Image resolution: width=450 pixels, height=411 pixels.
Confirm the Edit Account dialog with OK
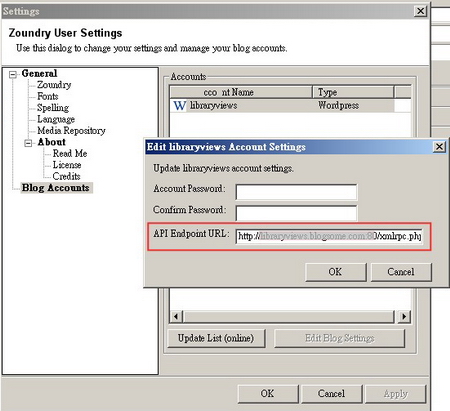[336, 272]
